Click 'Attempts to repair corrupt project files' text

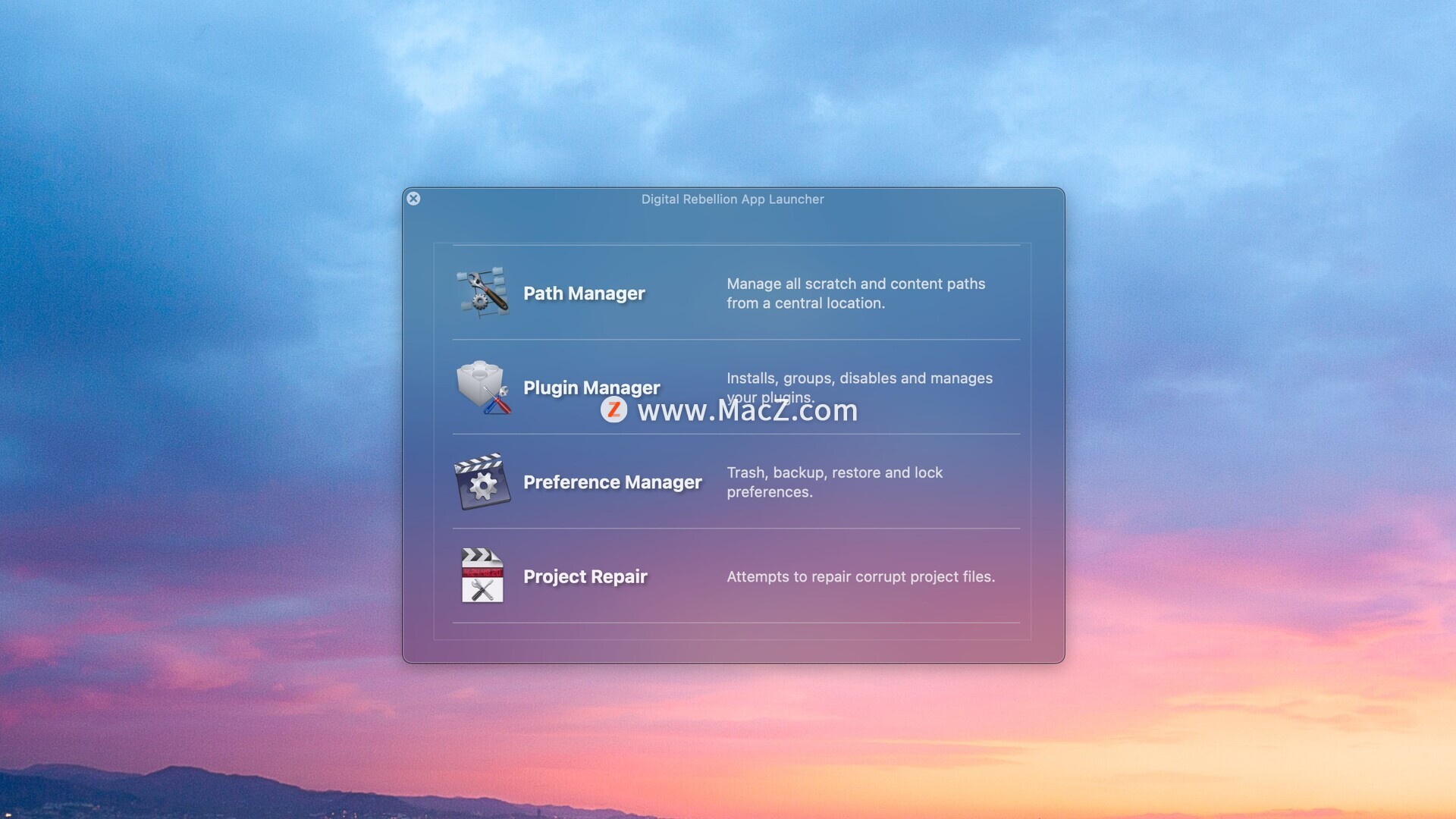[860, 577]
